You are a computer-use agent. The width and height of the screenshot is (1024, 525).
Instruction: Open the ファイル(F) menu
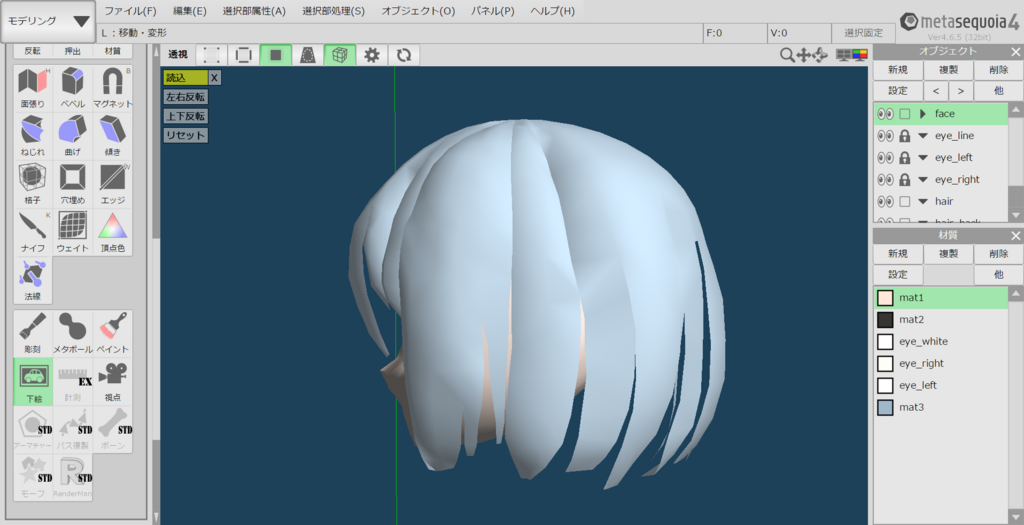130,11
